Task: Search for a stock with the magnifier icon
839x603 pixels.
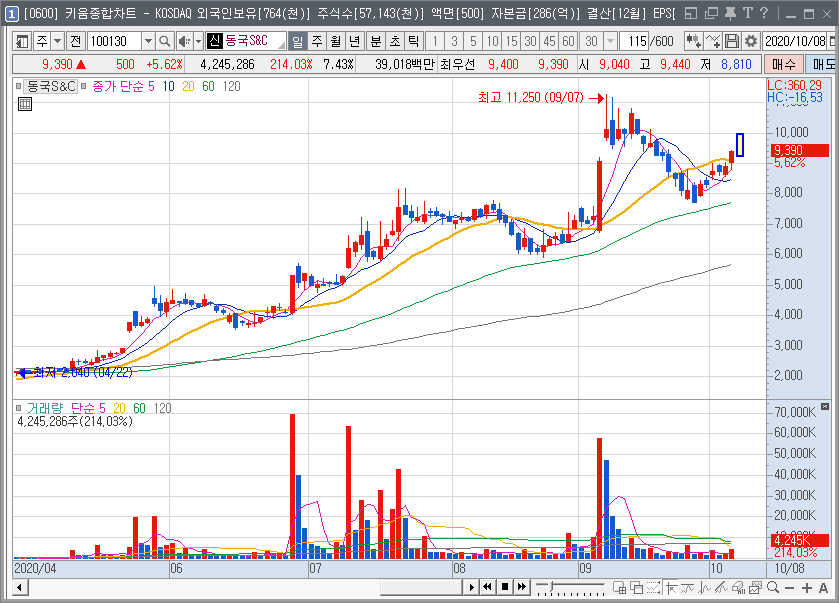Action: 165,41
